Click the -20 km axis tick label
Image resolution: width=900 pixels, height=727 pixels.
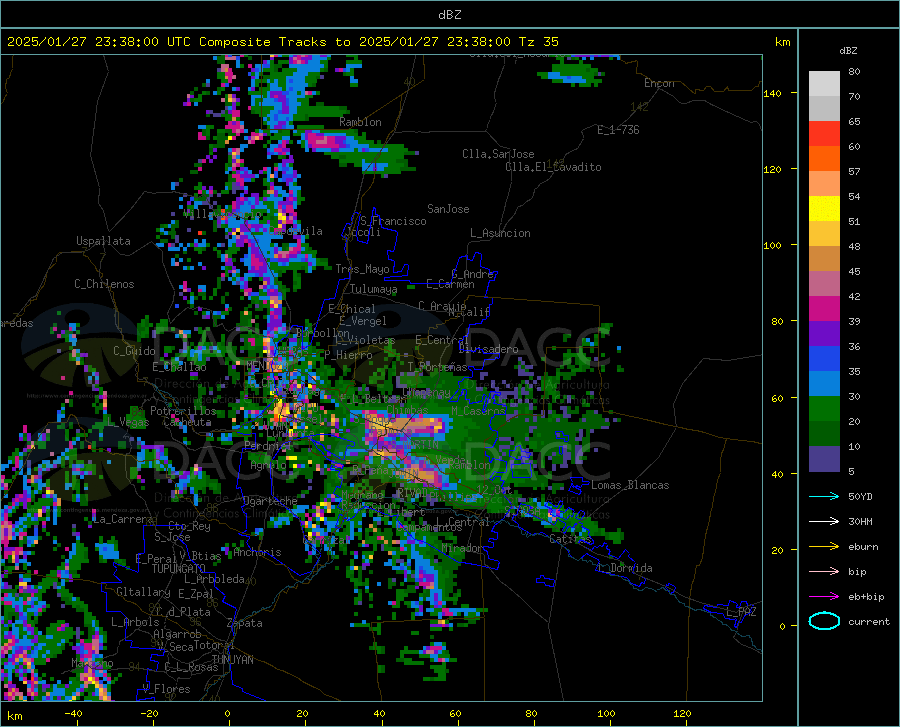coord(149,714)
